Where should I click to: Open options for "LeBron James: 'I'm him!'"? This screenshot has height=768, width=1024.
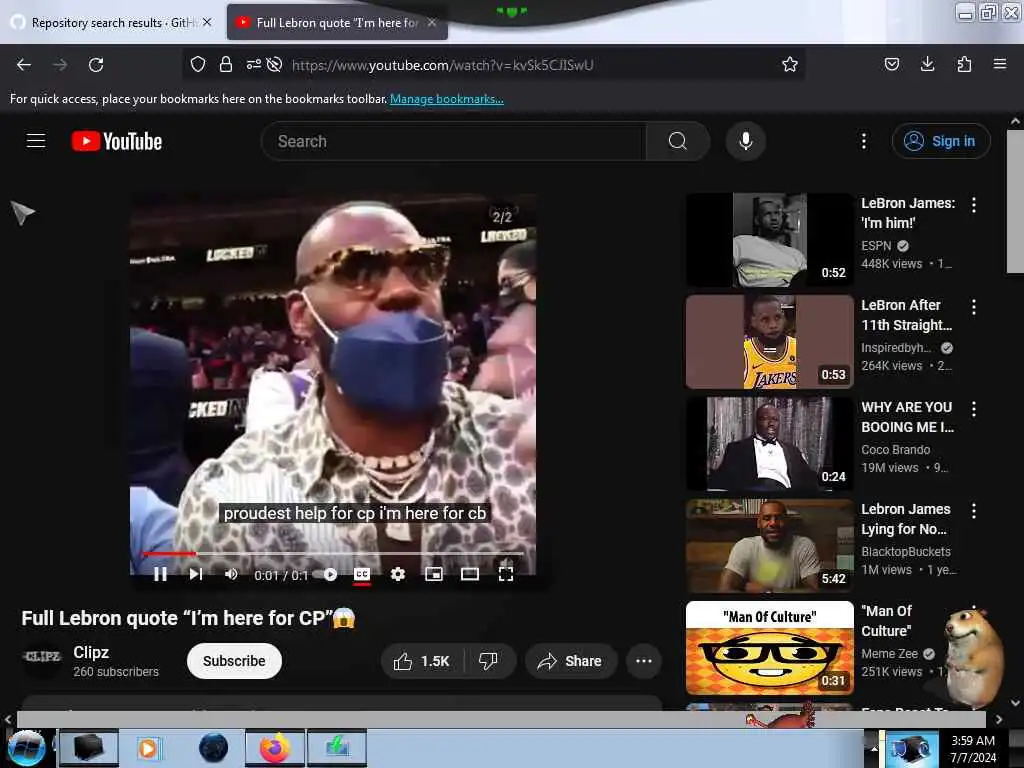pos(974,205)
